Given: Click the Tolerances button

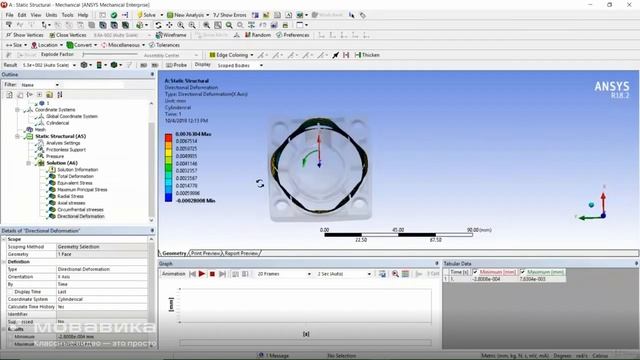Looking at the screenshot, I should [164, 45].
